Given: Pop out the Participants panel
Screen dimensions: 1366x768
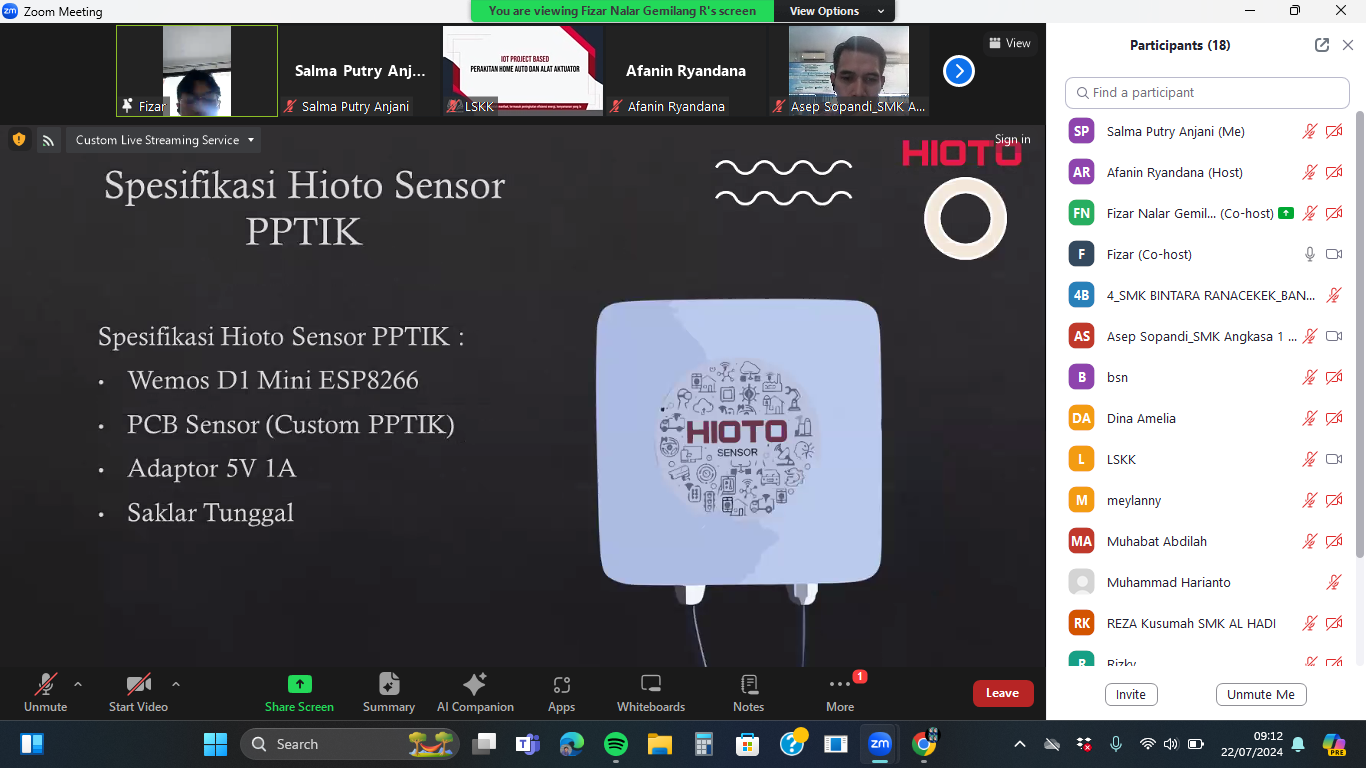Looking at the screenshot, I should (x=1322, y=45).
